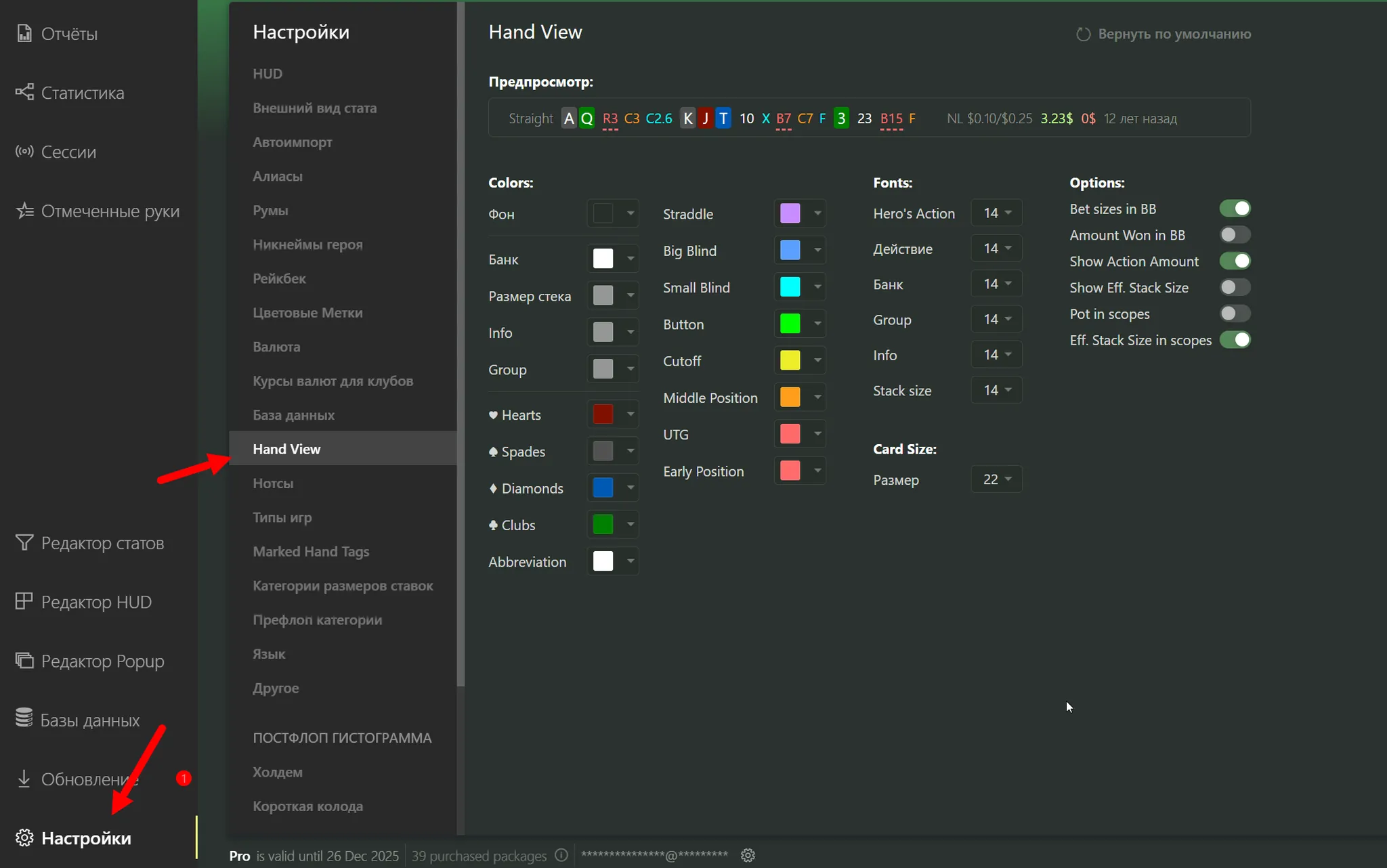Screen dimensions: 1387x868
Task: Open the Stack size font dropdown
Action: [996, 390]
